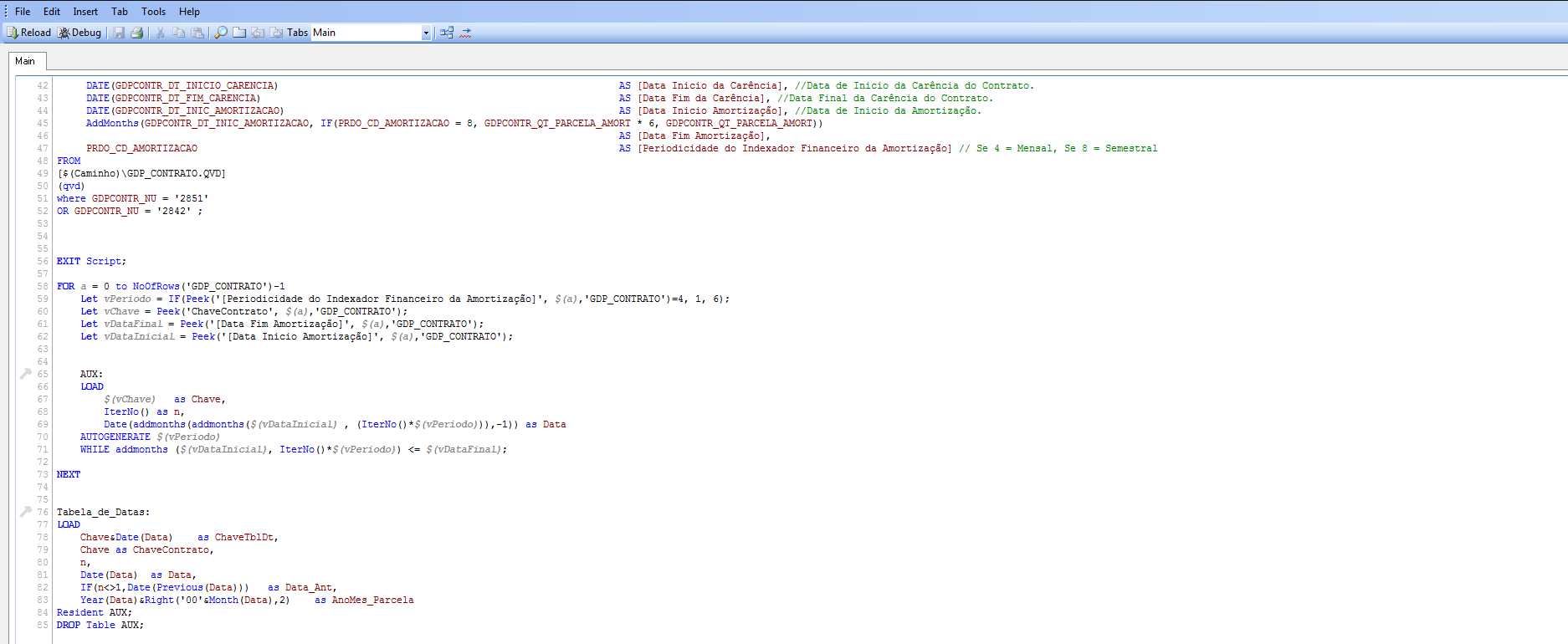Click the 'Let vPeriodo' assignment line

point(405,299)
